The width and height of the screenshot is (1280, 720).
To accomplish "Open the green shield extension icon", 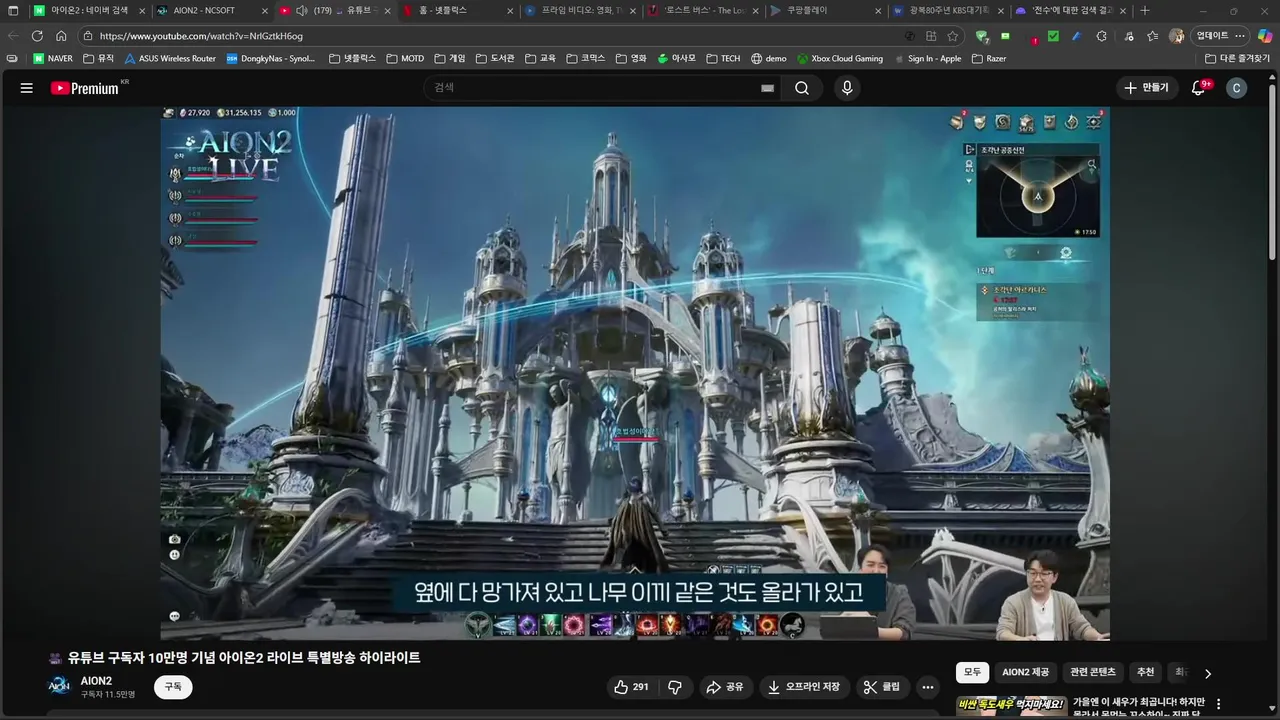I will [x=981, y=36].
